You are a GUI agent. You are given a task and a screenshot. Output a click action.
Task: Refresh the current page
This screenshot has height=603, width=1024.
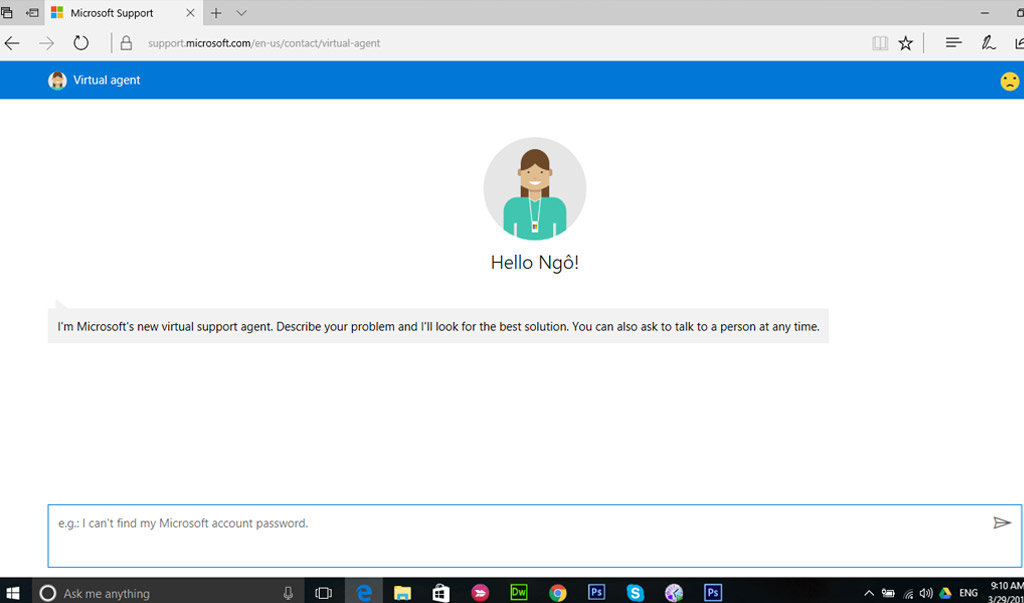point(81,43)
